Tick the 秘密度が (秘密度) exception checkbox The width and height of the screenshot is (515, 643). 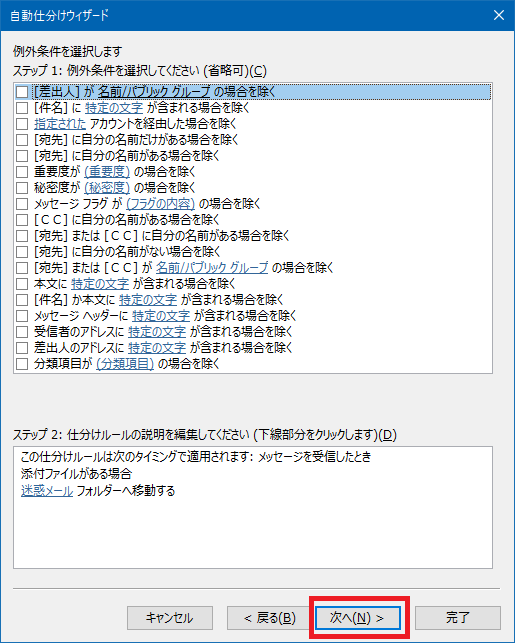[22, 188]
